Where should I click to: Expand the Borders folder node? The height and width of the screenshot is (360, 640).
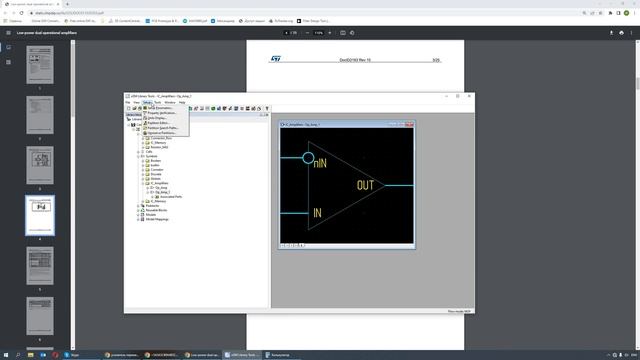(x=143, y=161)
